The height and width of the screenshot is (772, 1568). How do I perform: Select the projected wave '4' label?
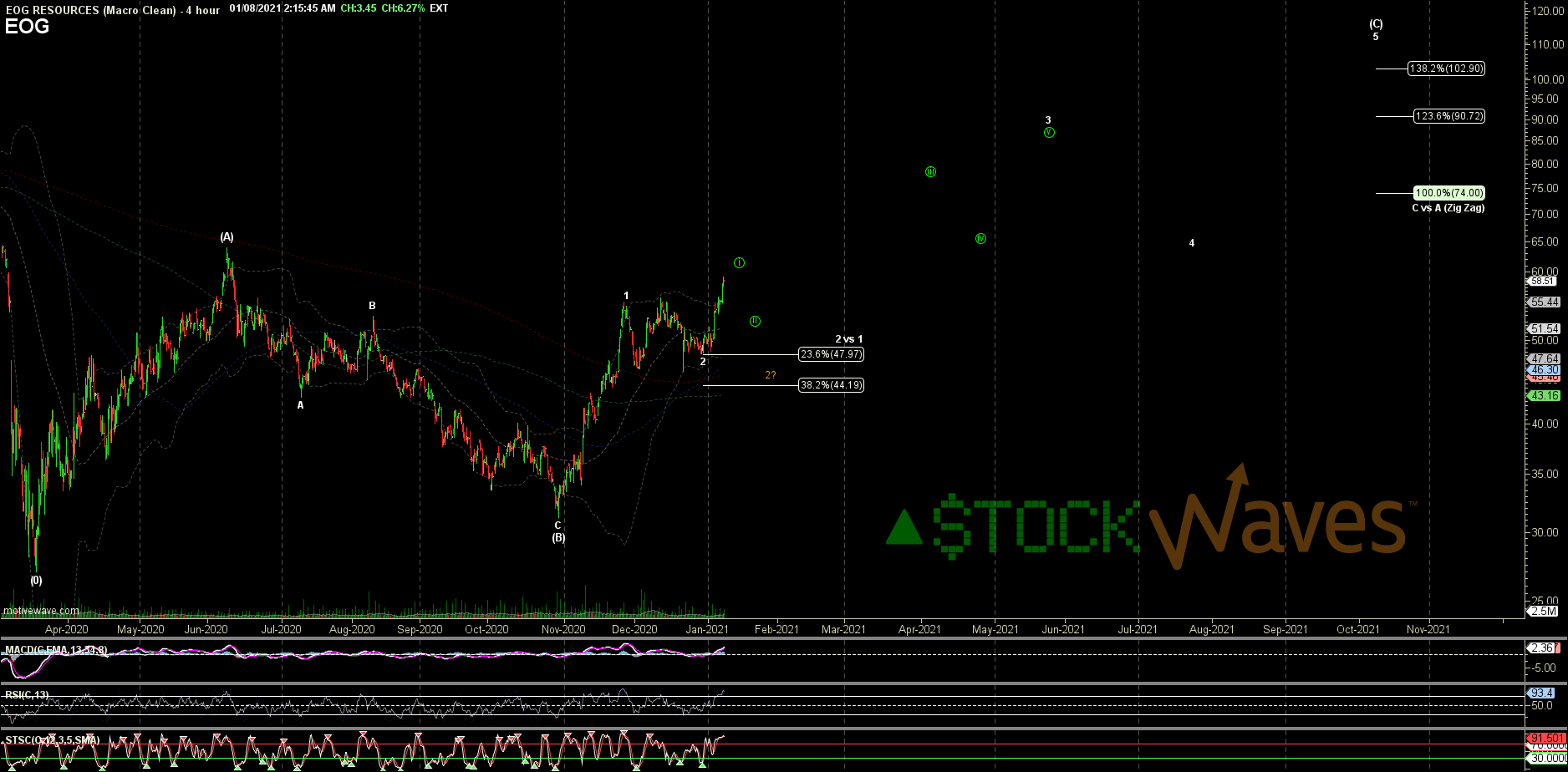(1192, 243)
